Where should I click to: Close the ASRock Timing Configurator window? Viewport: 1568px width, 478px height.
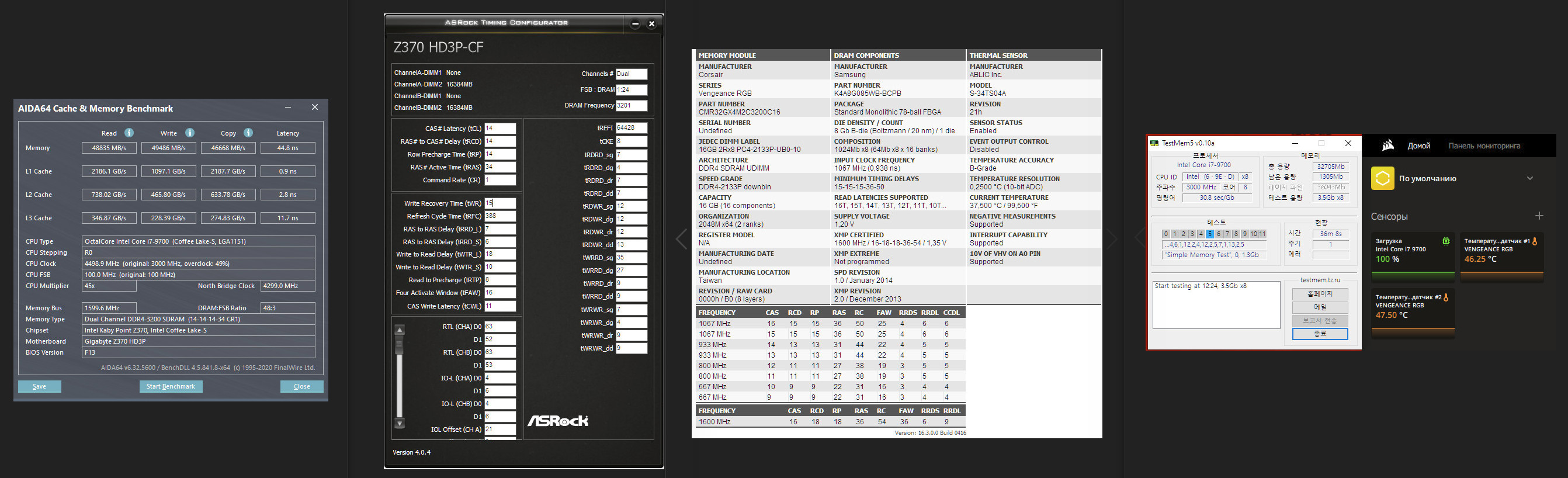click(x=651, y=24)
